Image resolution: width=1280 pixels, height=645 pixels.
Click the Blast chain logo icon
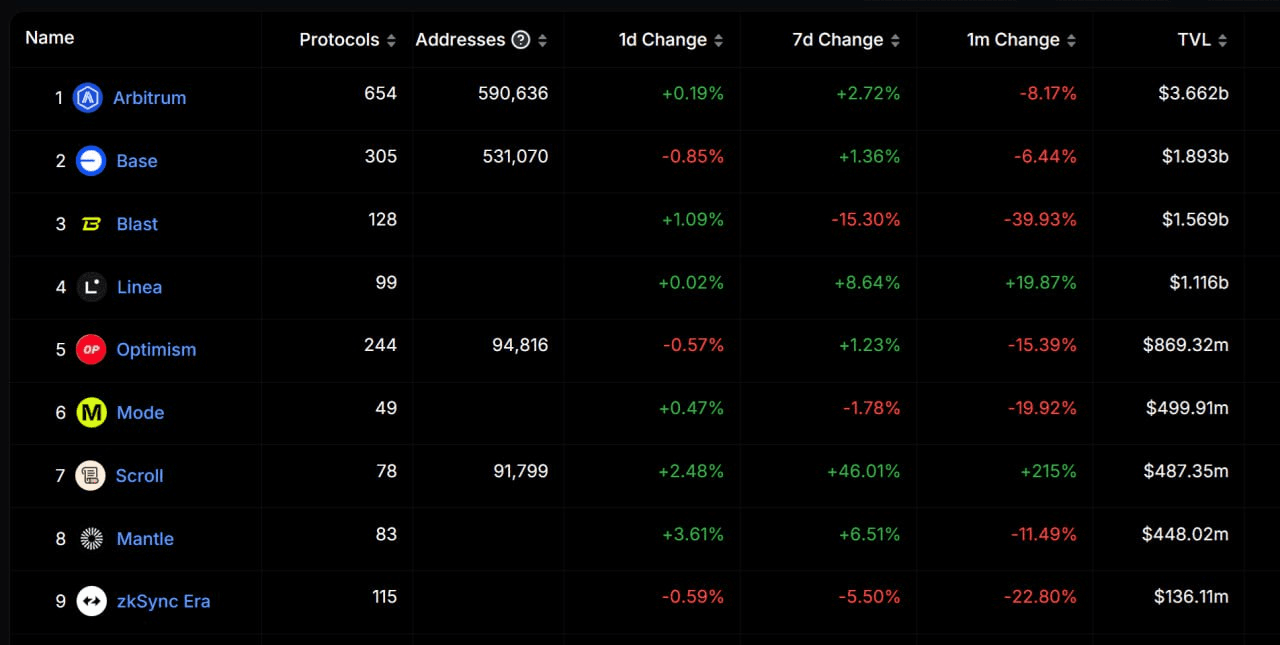[91, 224]
